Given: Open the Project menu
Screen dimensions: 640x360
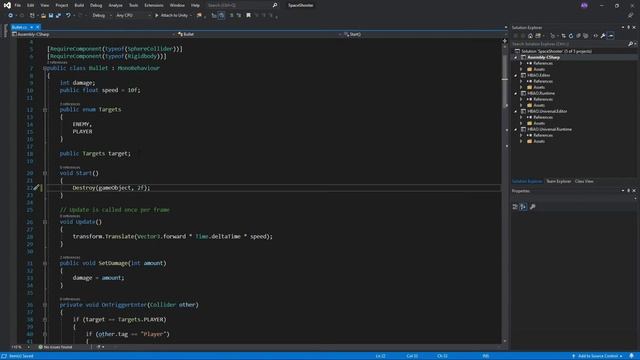Looking at the screenshot, I should click(x=62, y=5).
